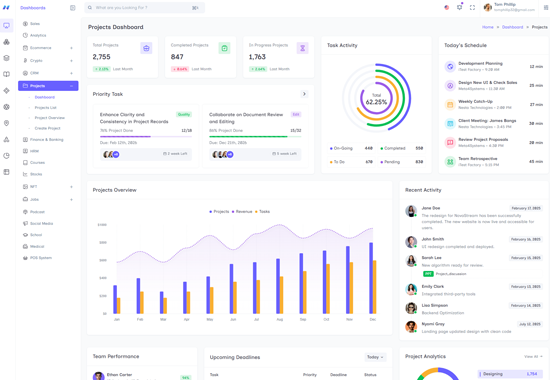The height and width of the screenshot is (380, 550).
Task: Click the In Progress Projects hourglass icon
Action: [x=302, y=48]
